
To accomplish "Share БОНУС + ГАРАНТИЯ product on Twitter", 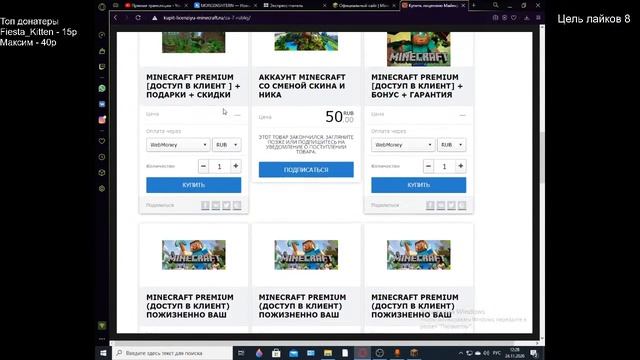I will tap(451, 205).
